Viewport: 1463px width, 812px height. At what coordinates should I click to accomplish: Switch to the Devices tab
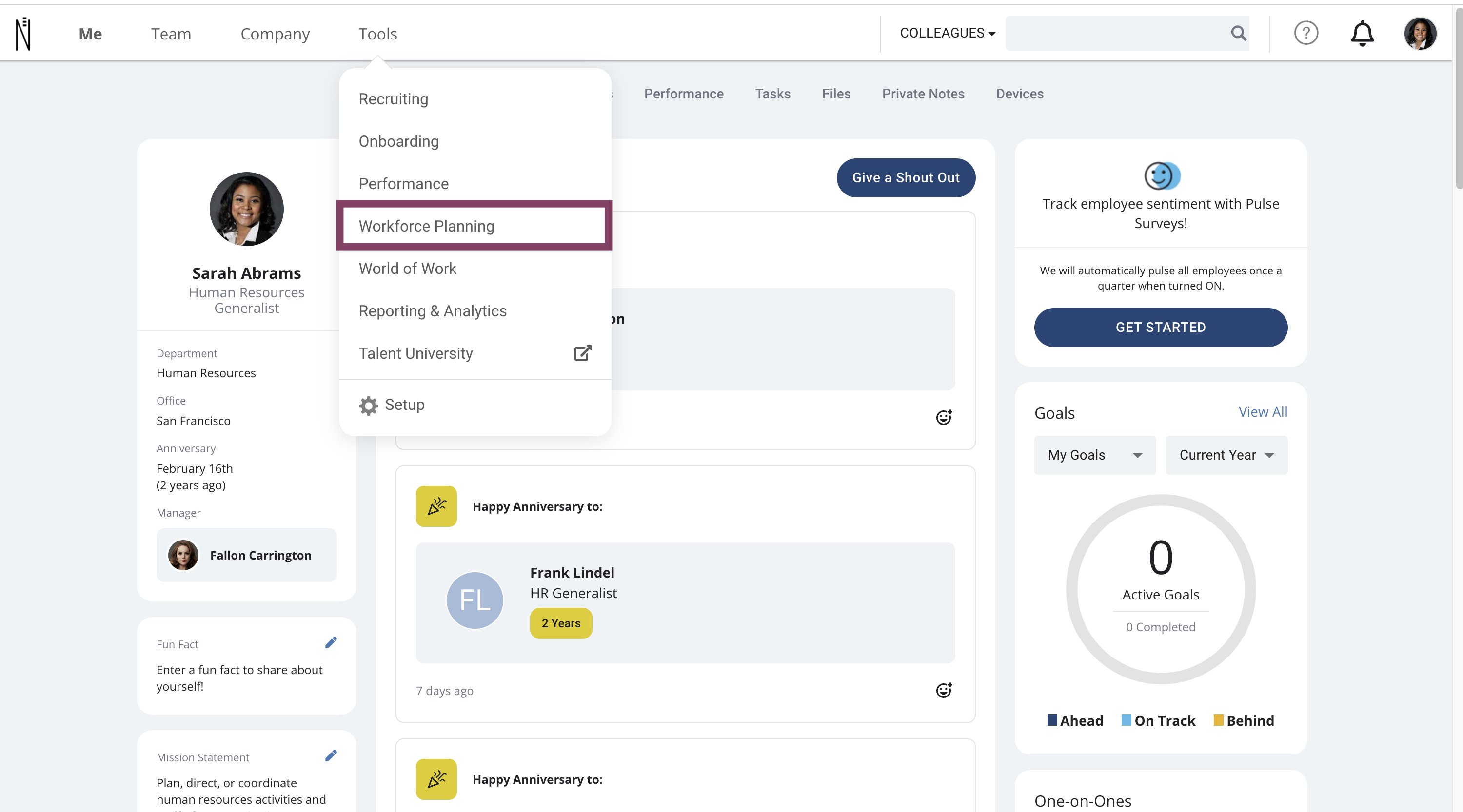(1019, 94)
